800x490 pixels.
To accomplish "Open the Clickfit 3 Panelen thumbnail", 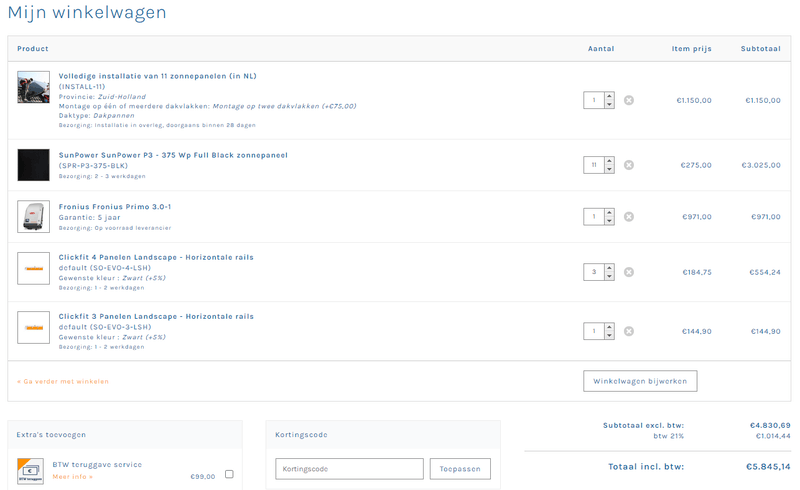I will [34, 327].
